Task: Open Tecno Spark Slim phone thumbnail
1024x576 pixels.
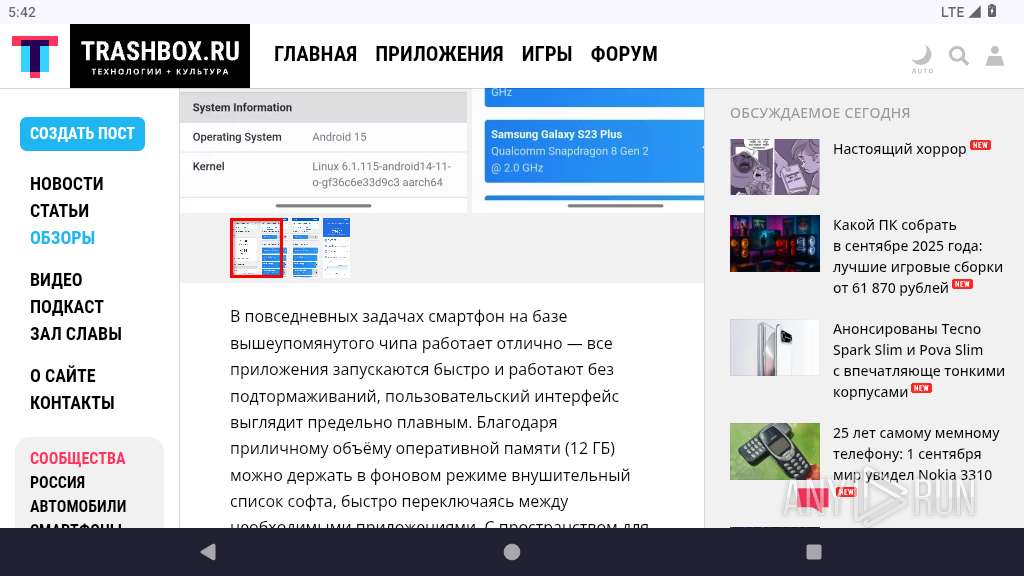Action: [775, 347]
